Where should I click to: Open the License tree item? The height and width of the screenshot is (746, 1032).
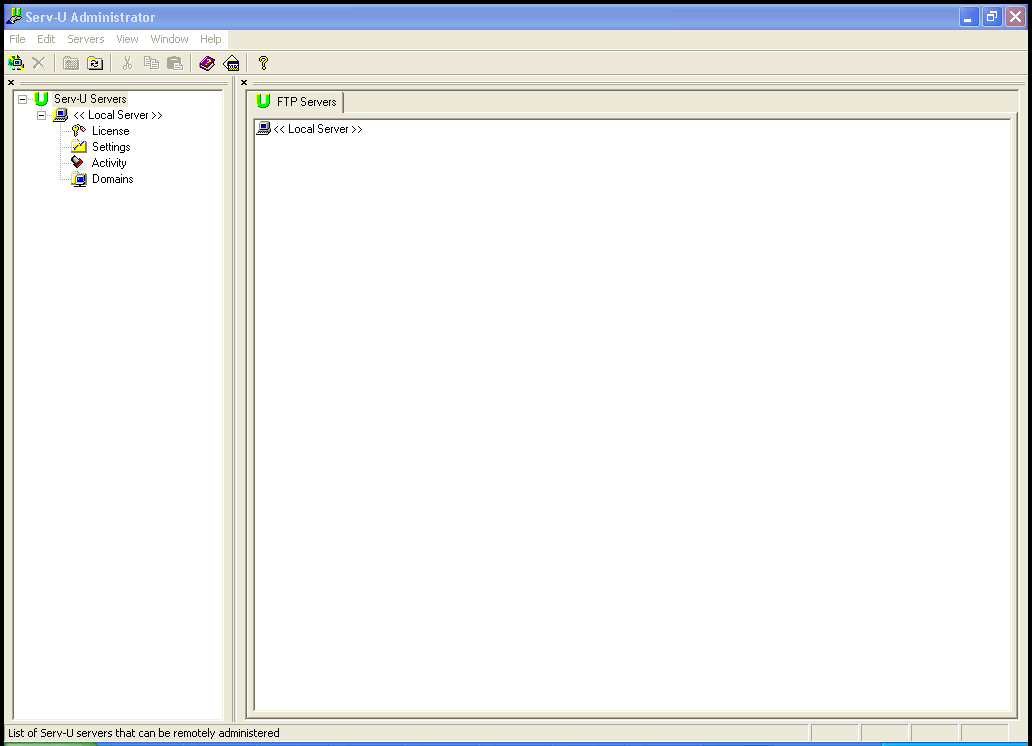point(111,131)
